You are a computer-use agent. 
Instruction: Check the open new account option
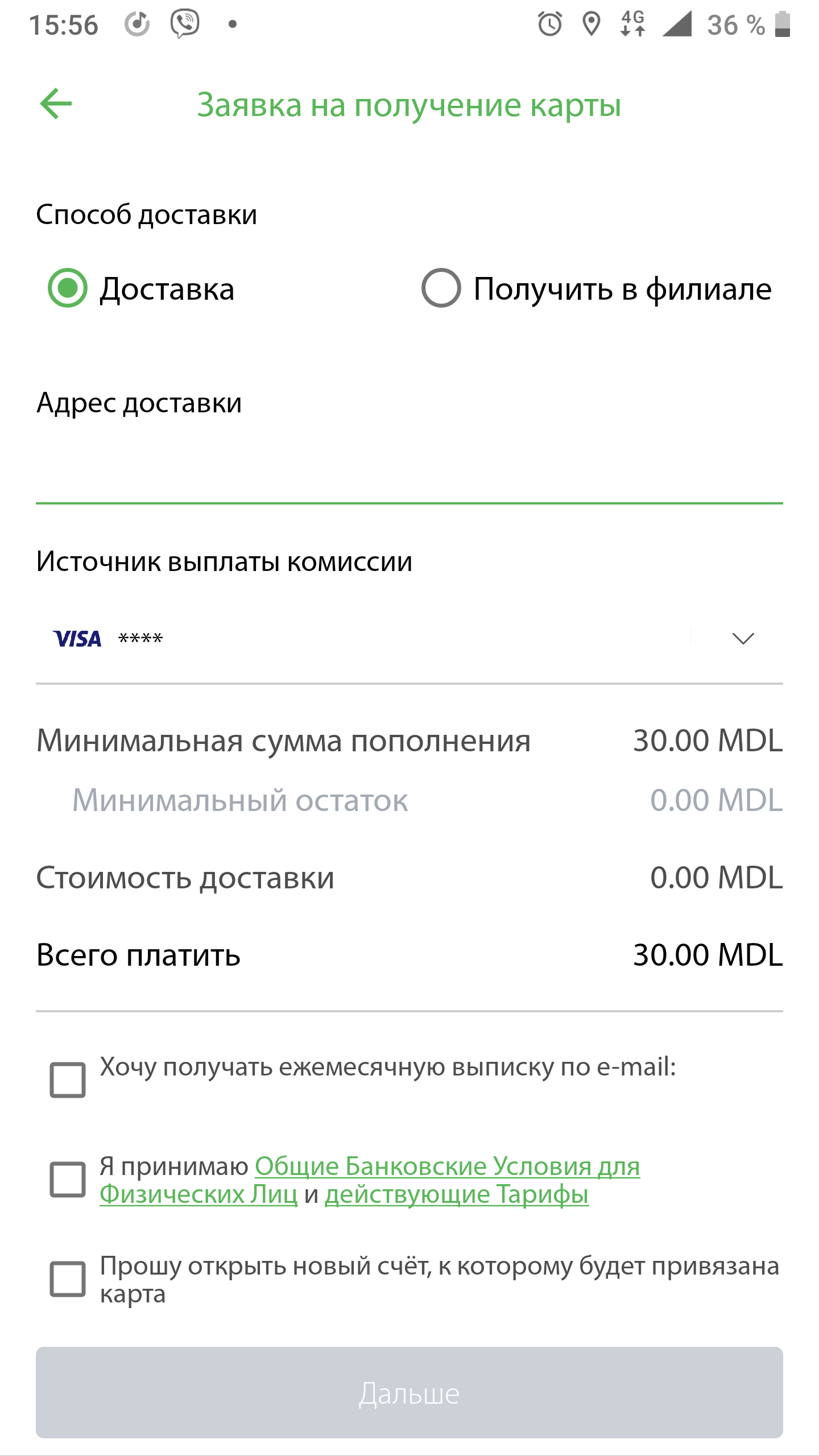tap(68, 1279)
